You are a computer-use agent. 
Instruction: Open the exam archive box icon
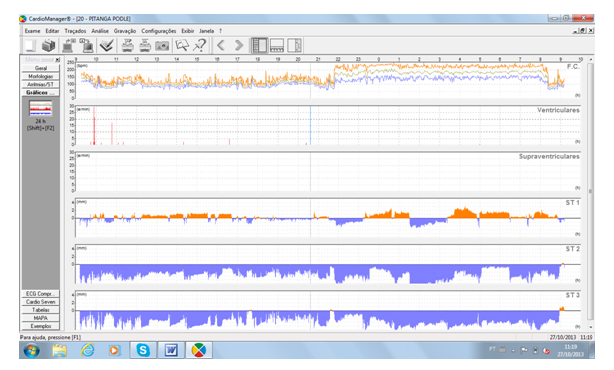(x=49, y=46)
